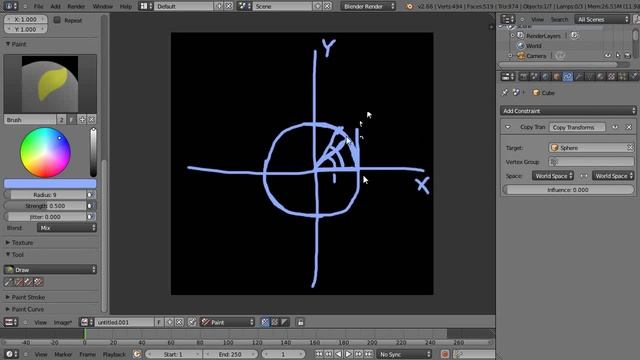This screenshot has width=640, height=360.
Task: Click the lock icon in image editor header
Action: [x=300, y=322]
